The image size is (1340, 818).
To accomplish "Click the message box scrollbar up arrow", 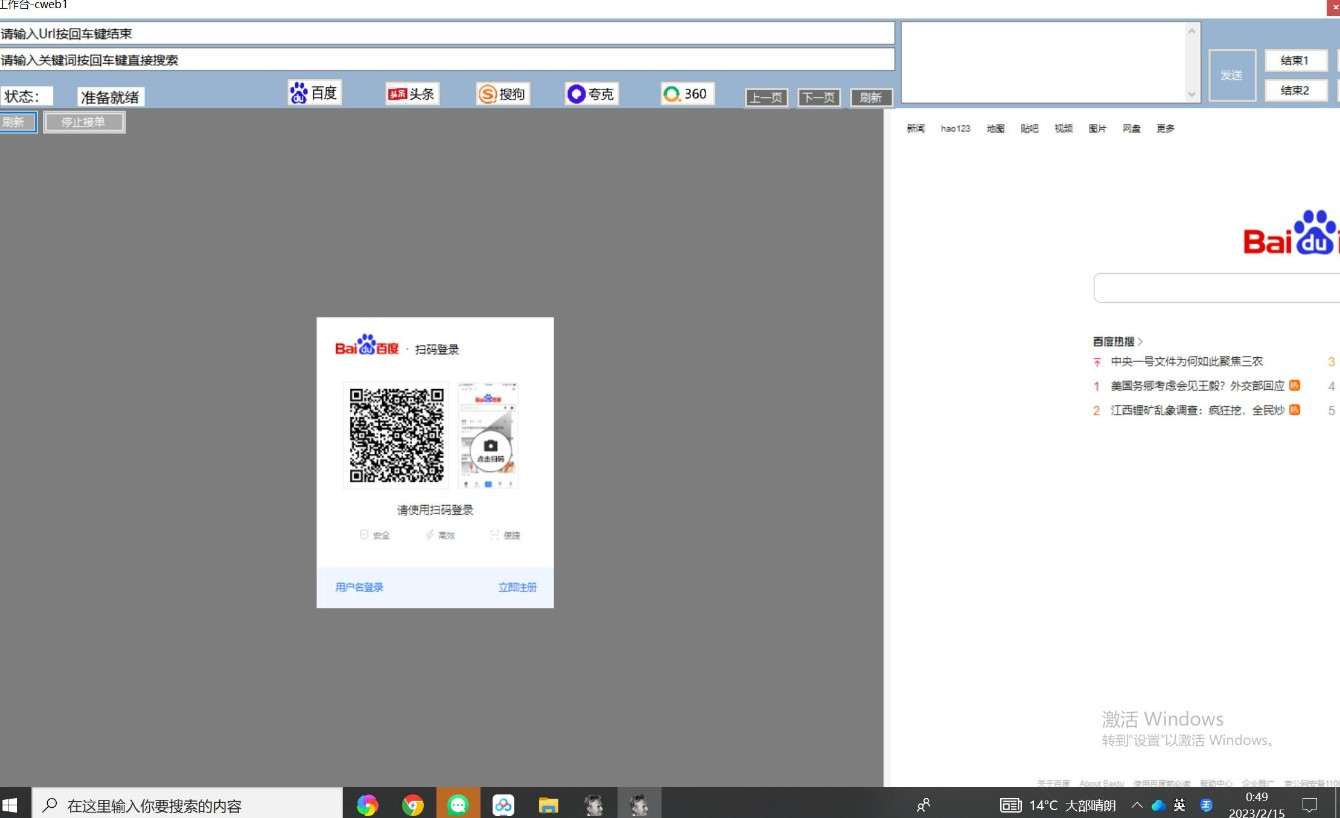I will (1192, 30).
